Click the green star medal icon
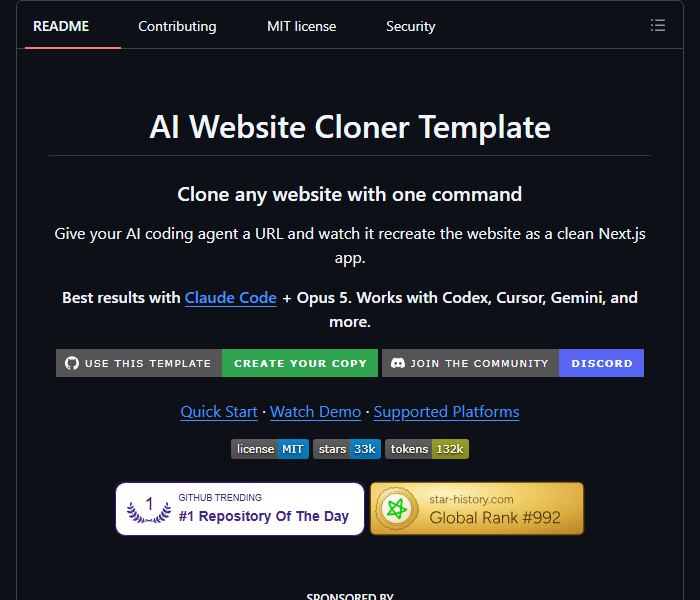 tap(396, 508)
